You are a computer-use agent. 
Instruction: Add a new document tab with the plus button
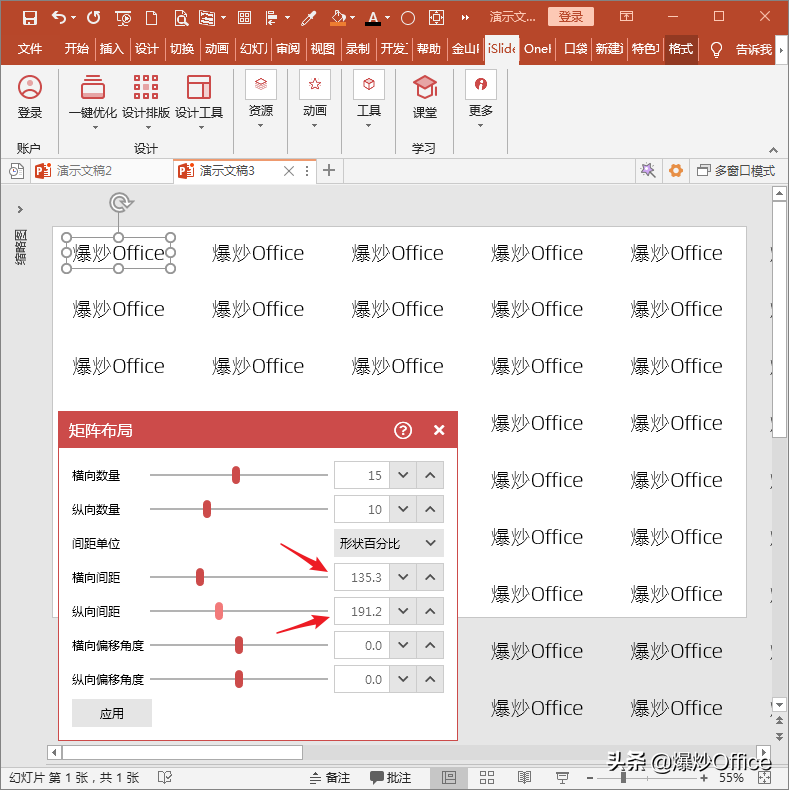(329, 170)
